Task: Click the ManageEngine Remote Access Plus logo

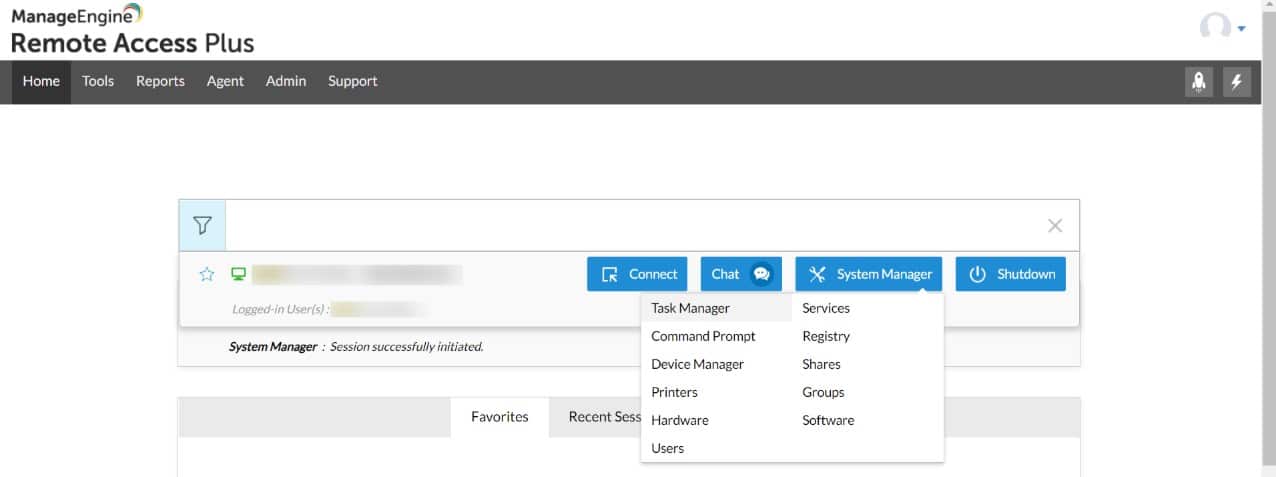Action: click(x=132, y=30)
